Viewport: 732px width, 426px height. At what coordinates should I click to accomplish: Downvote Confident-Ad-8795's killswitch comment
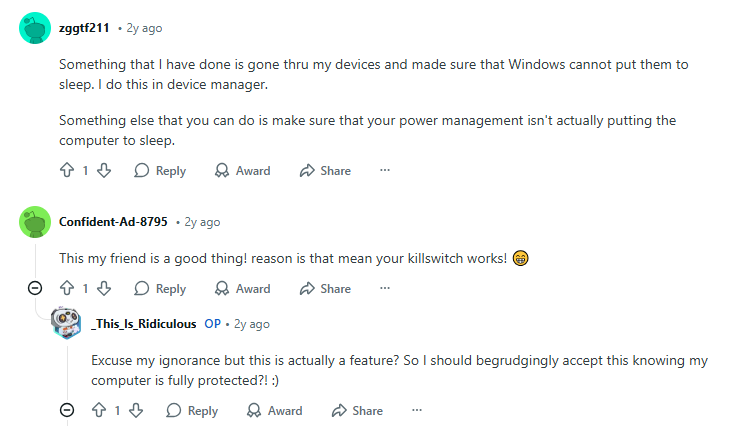tap(104, 289)
